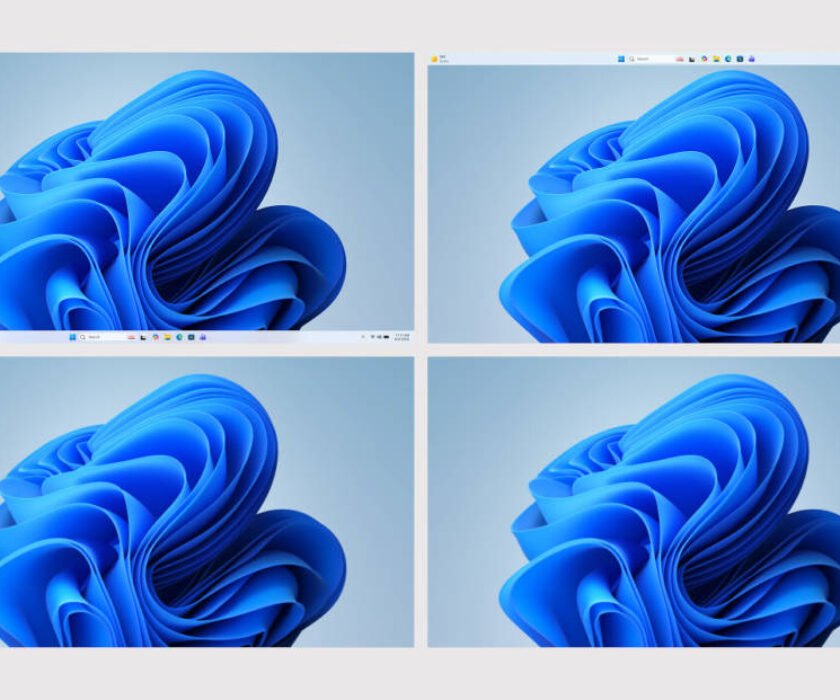Screen dimensions: 840x700
Task: Open Google Chrome from the taskbar
Action: (x=155, y=336)
